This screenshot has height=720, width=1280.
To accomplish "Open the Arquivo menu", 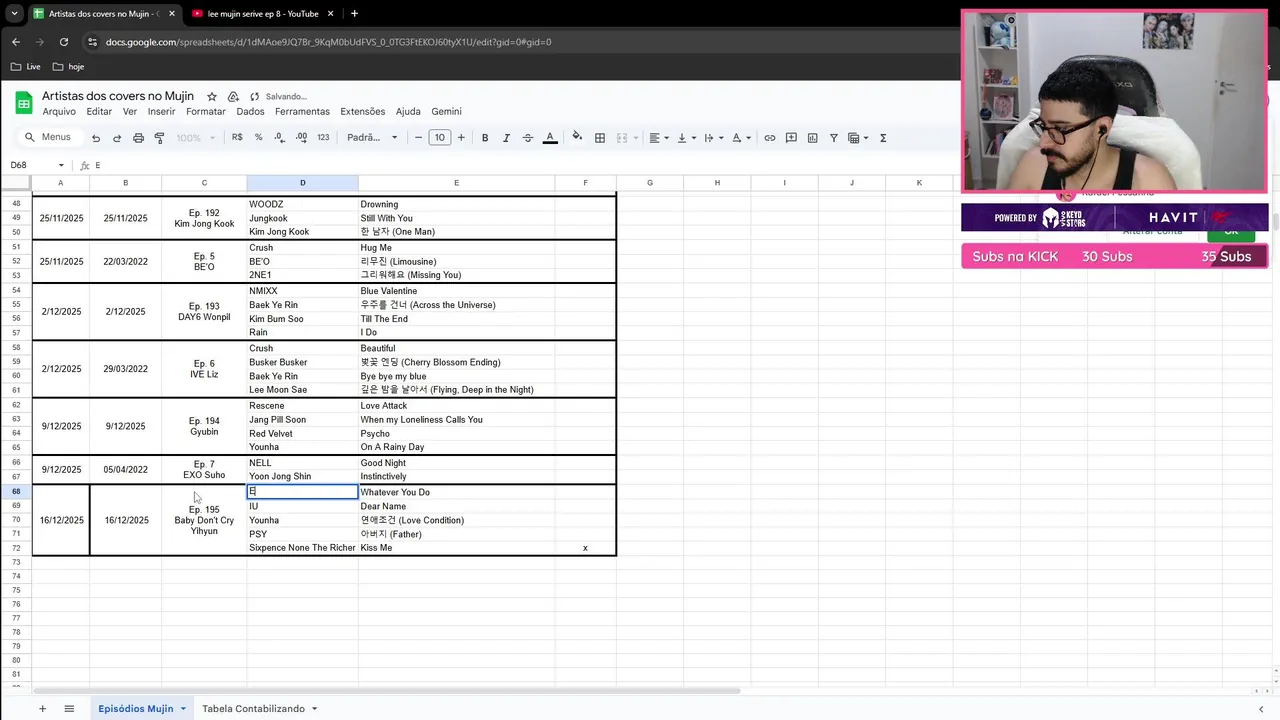I will [59, 111].
